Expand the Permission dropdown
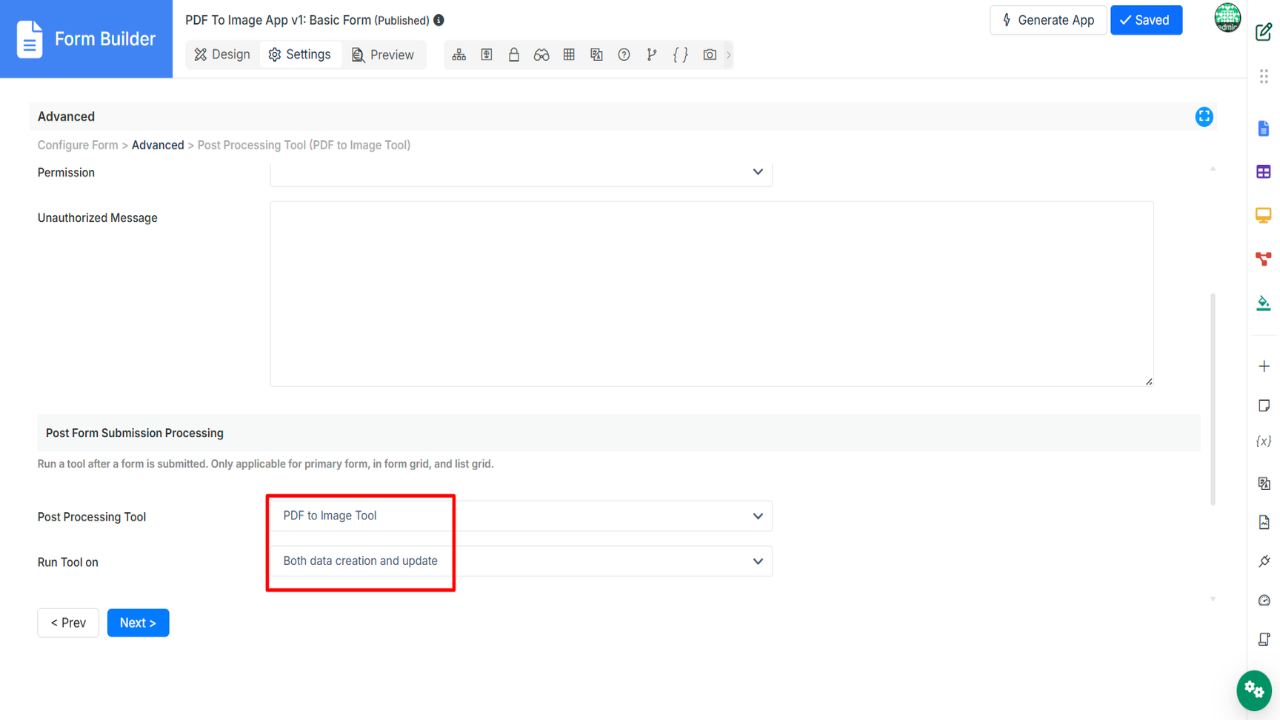 point(520,172)
